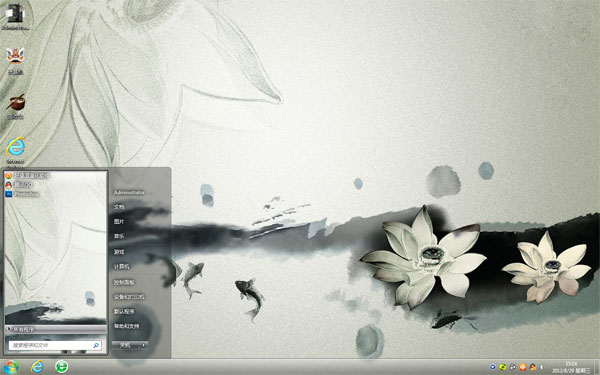Screen dimensions: 600x375
Task: Click the orange tray icon beside QQ
Action: [523, 367]
